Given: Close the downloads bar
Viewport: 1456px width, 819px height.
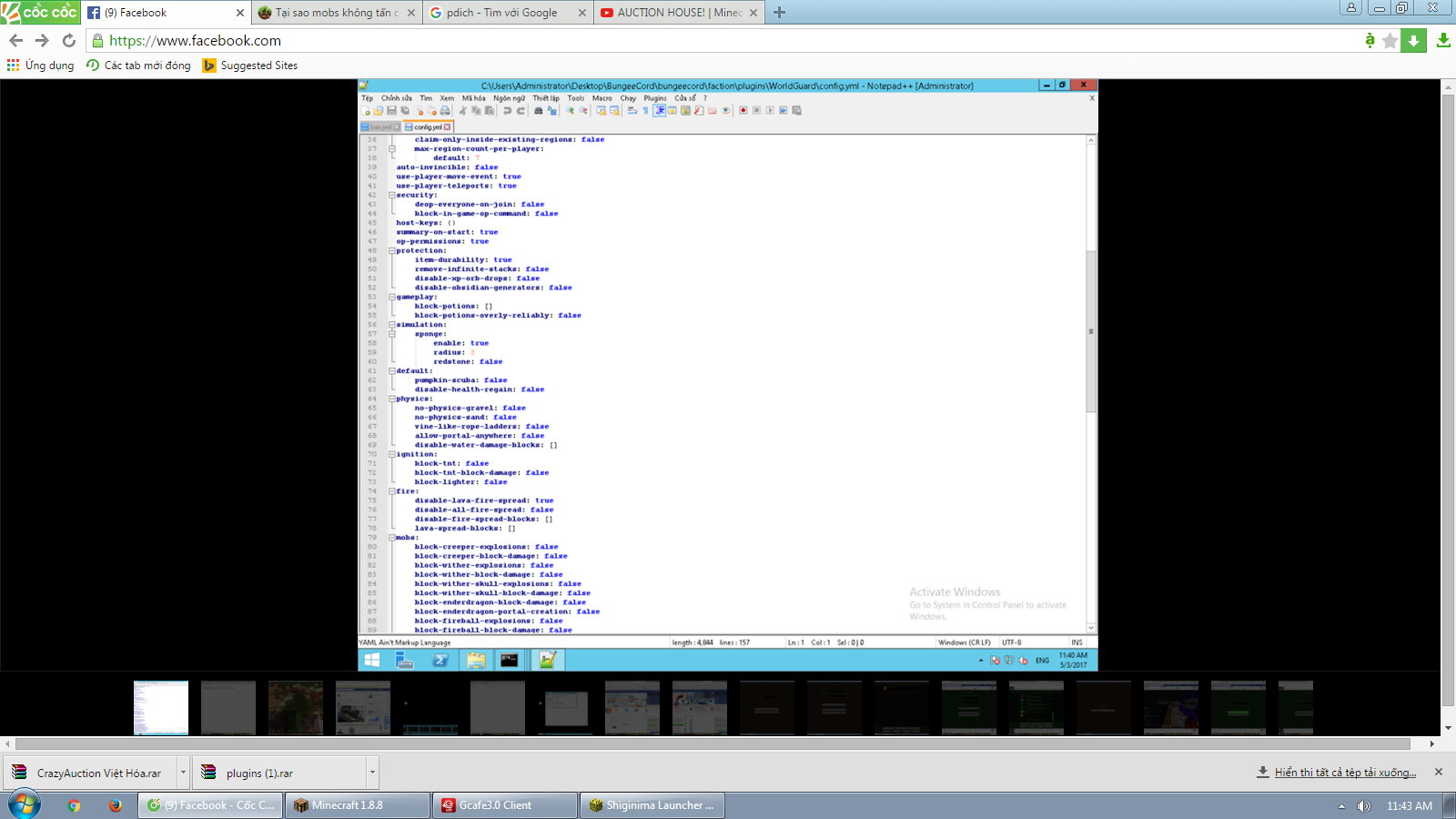Looking at the screenshot, I should 1439,772.
